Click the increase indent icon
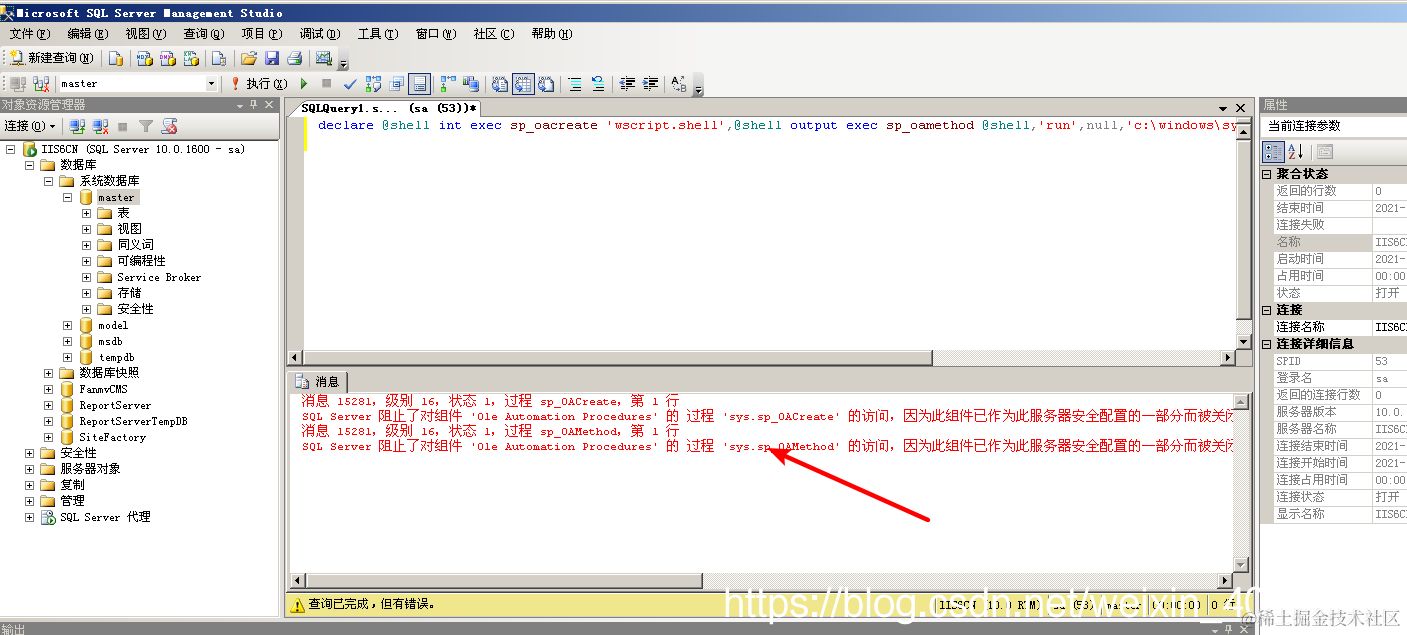Screen dimensions: 1407x635 (650, 84)
